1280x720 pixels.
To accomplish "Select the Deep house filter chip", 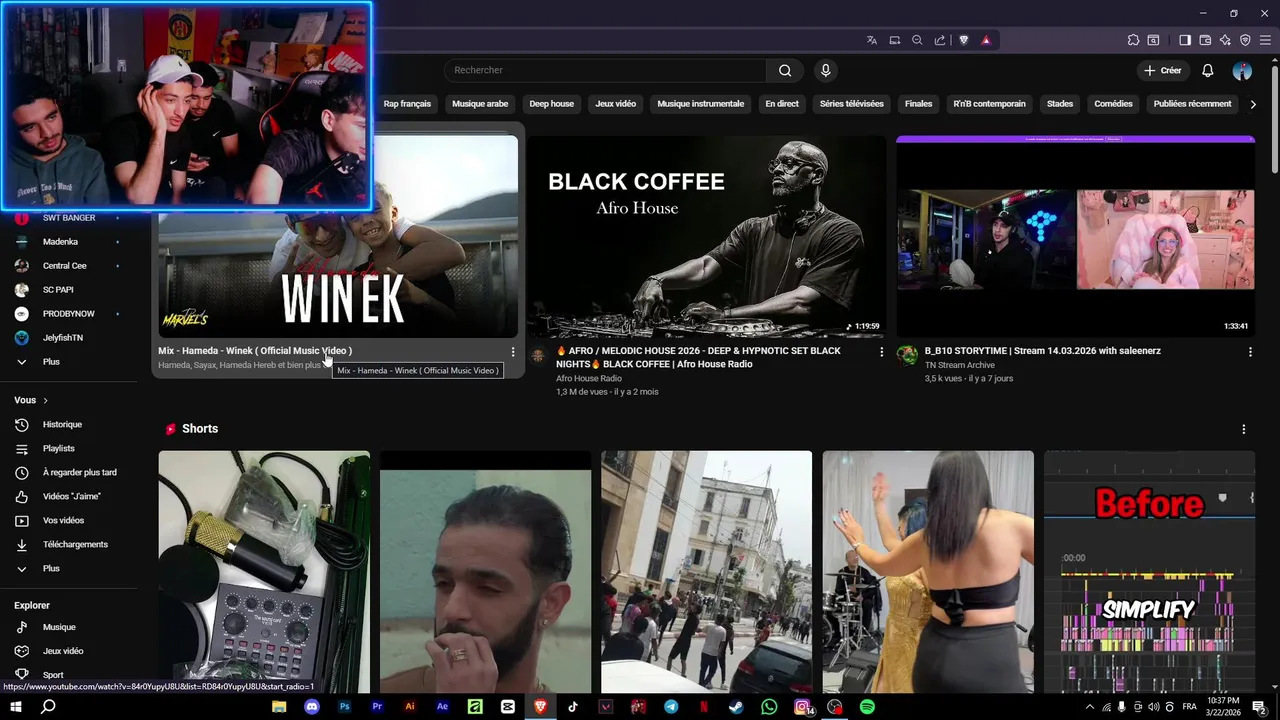I will point(551,104).
